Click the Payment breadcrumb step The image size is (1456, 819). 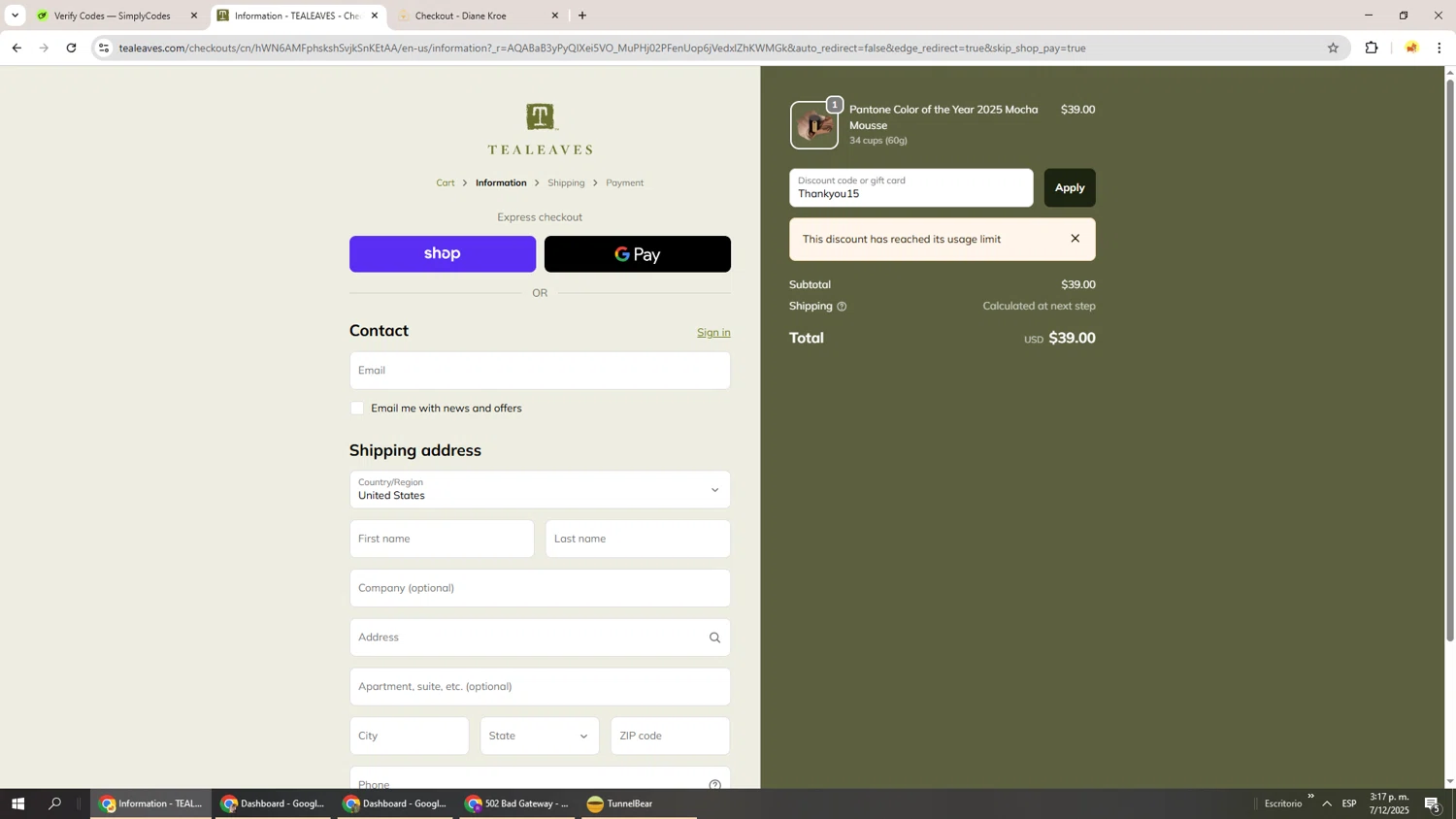point(625,182)
